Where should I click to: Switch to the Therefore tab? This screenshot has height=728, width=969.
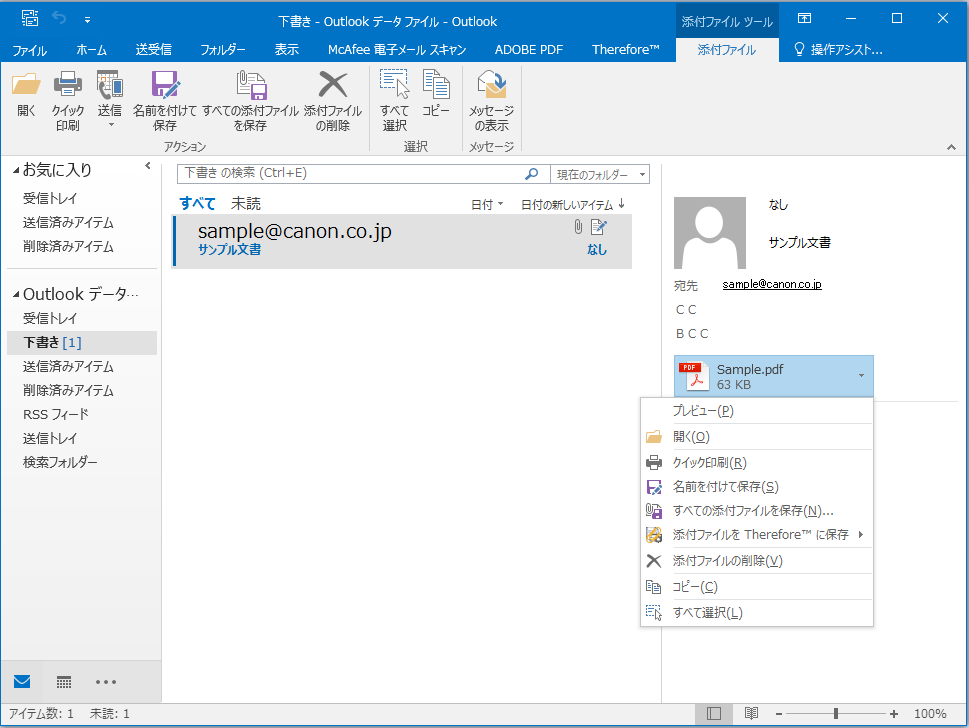[x=625, y=50]
